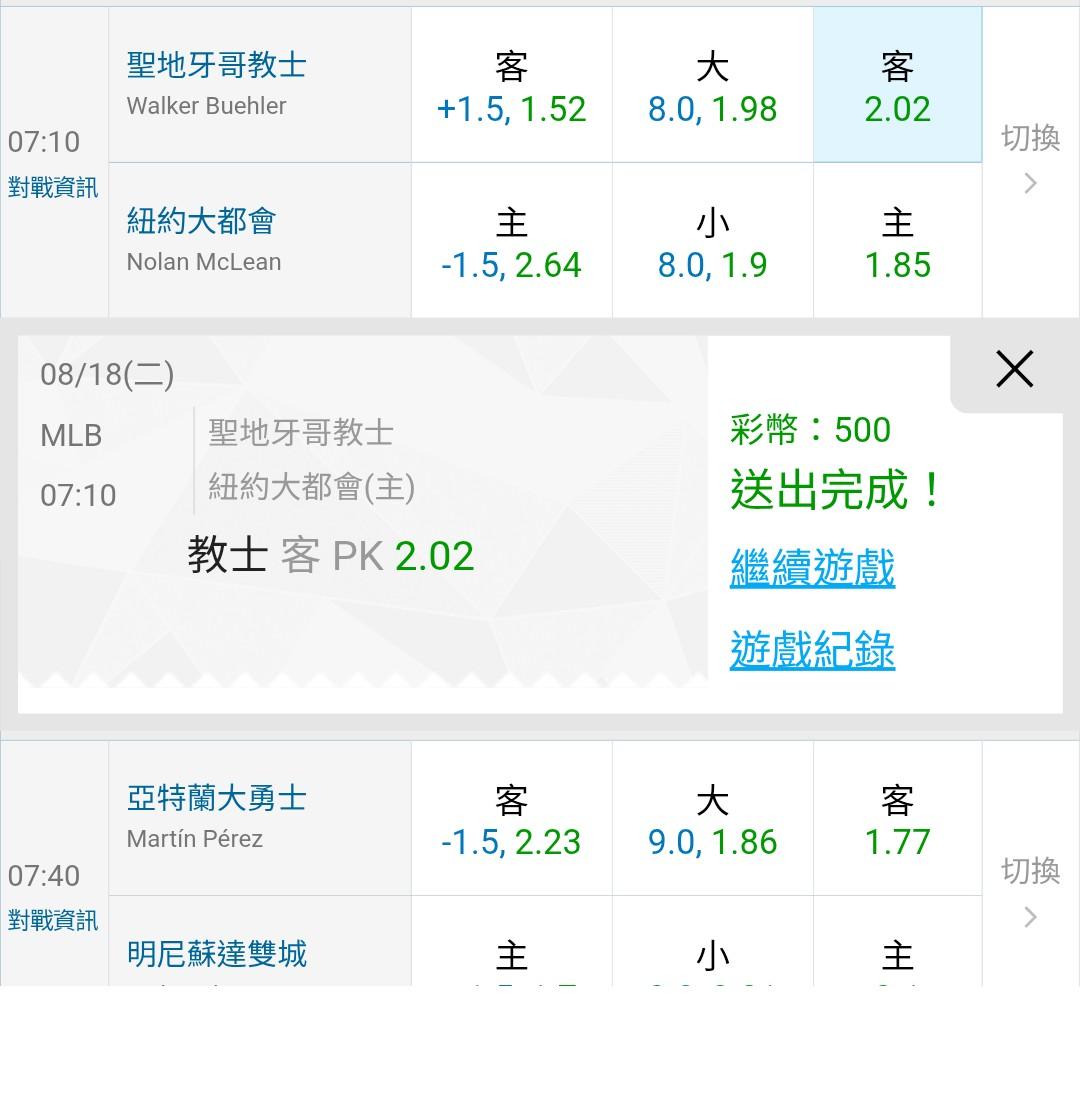Choose 大 9.0 over at 1.86
The width and height of the screenshot is (1080, 1120).
(x=713, y=819)
